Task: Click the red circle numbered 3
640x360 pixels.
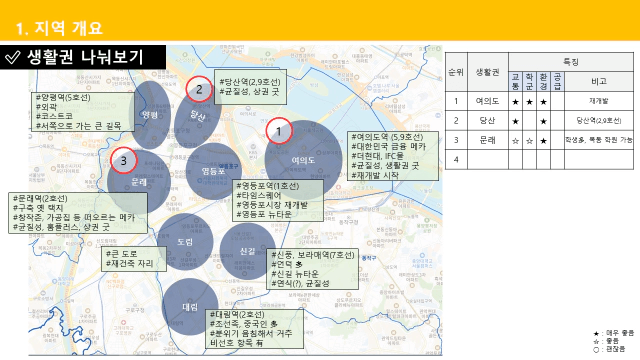Action: click(x=123, y=160)
